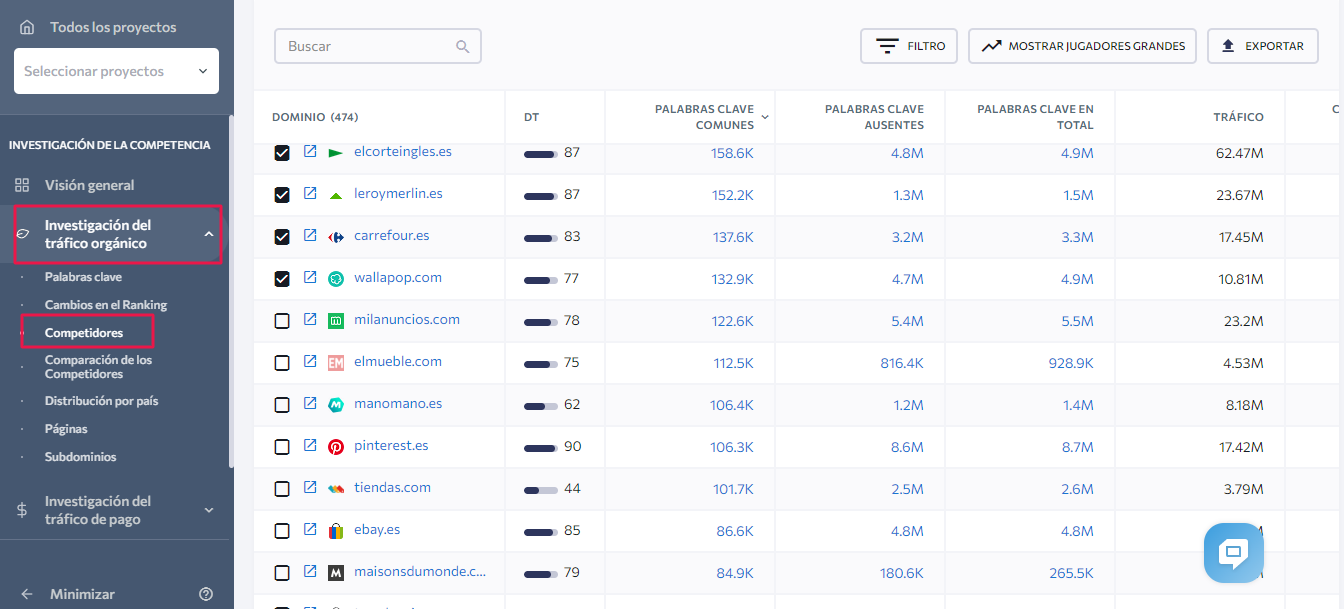Check the manomano.es checkbox
Image resolution: width=1344 pixels, height=609 pixels.
pyautogui.click(x=282, y=405)
